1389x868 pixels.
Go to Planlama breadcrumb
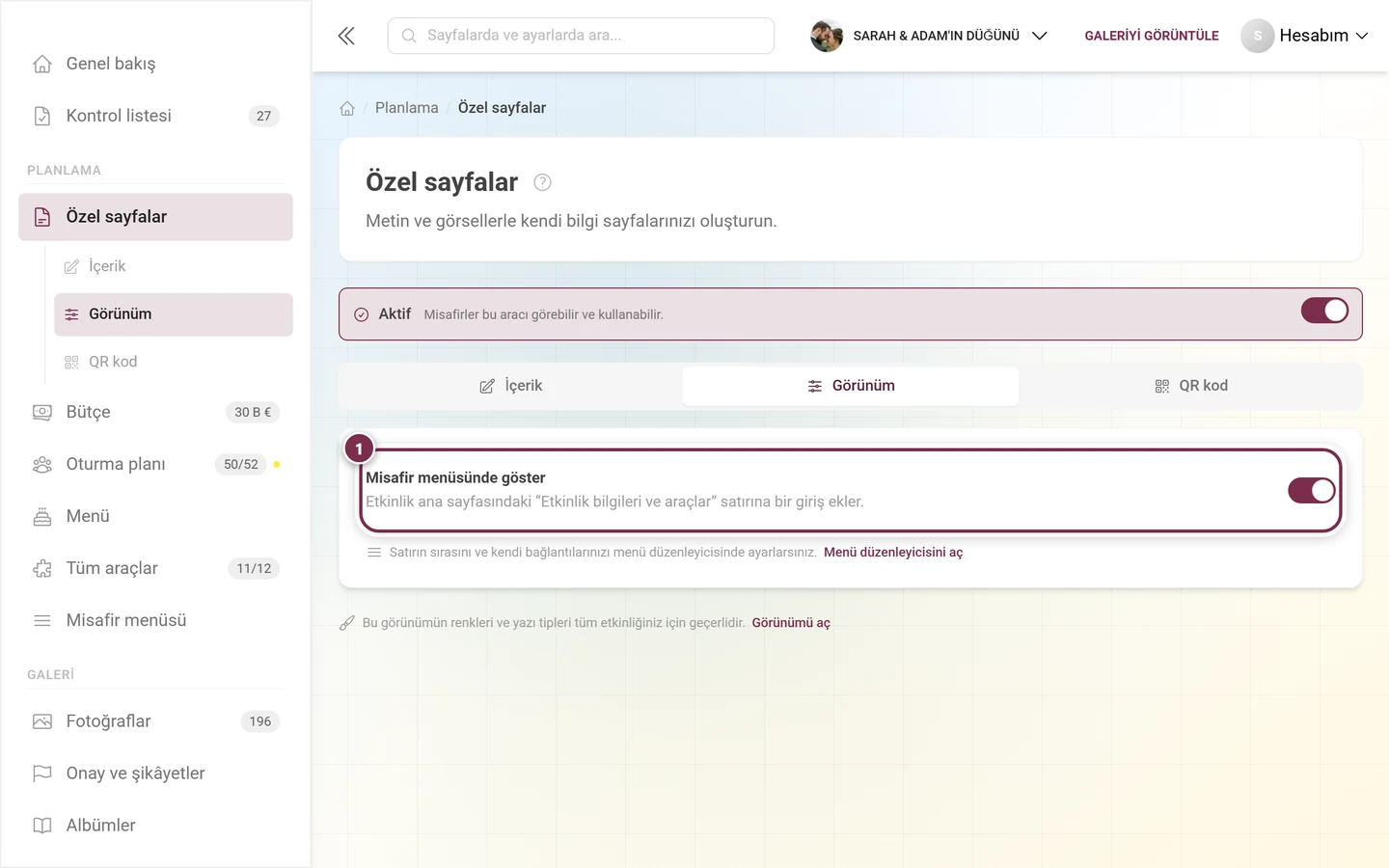407,108
